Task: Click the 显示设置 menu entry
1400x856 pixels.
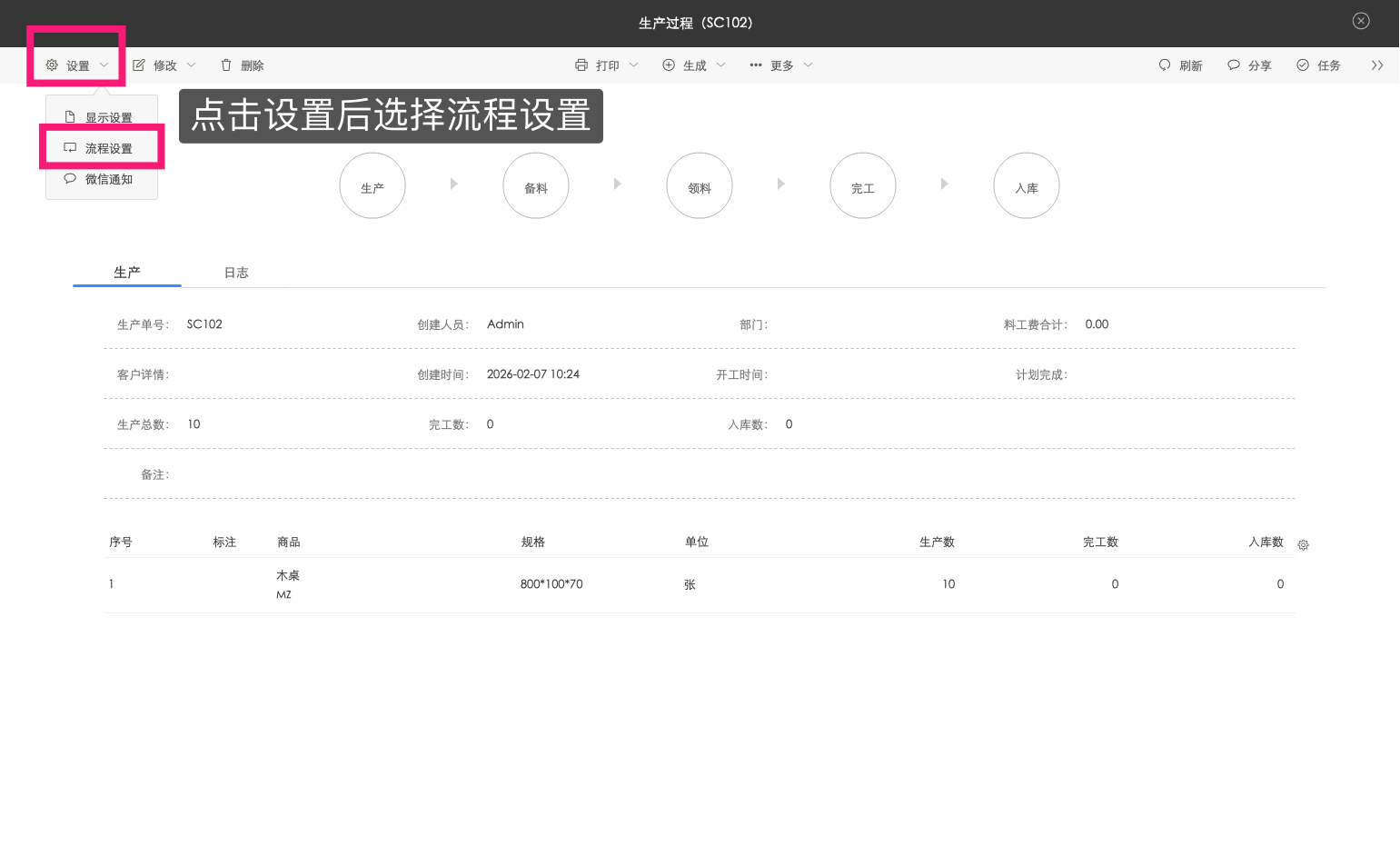Action: coord(109,116)
